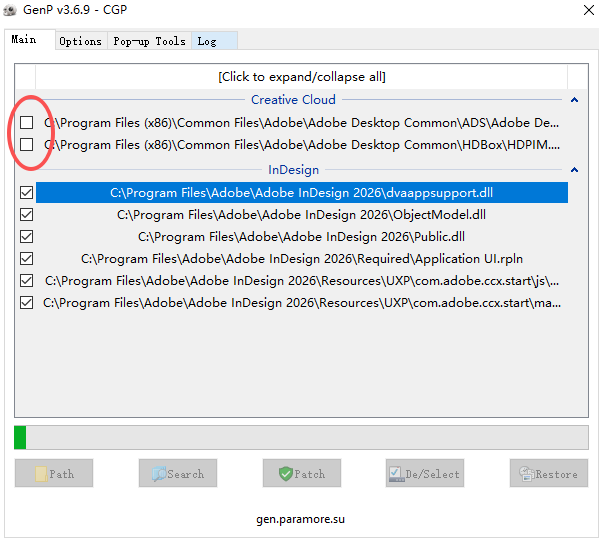Collapse the InDesign group arrow
This screenshot has height=542, width=603.
click(x=574, y=170)
